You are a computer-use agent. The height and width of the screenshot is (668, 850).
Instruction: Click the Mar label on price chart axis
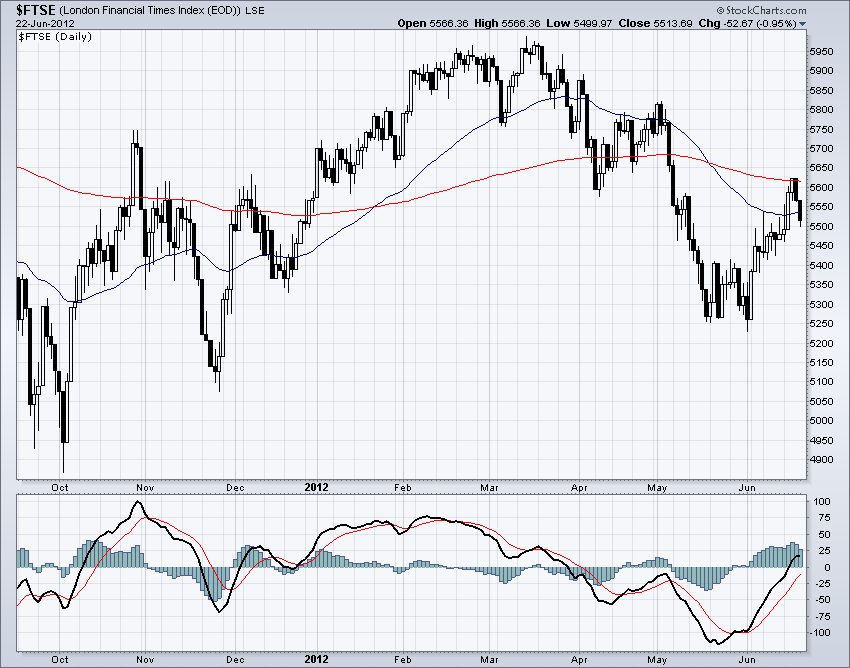pos(490,487)
